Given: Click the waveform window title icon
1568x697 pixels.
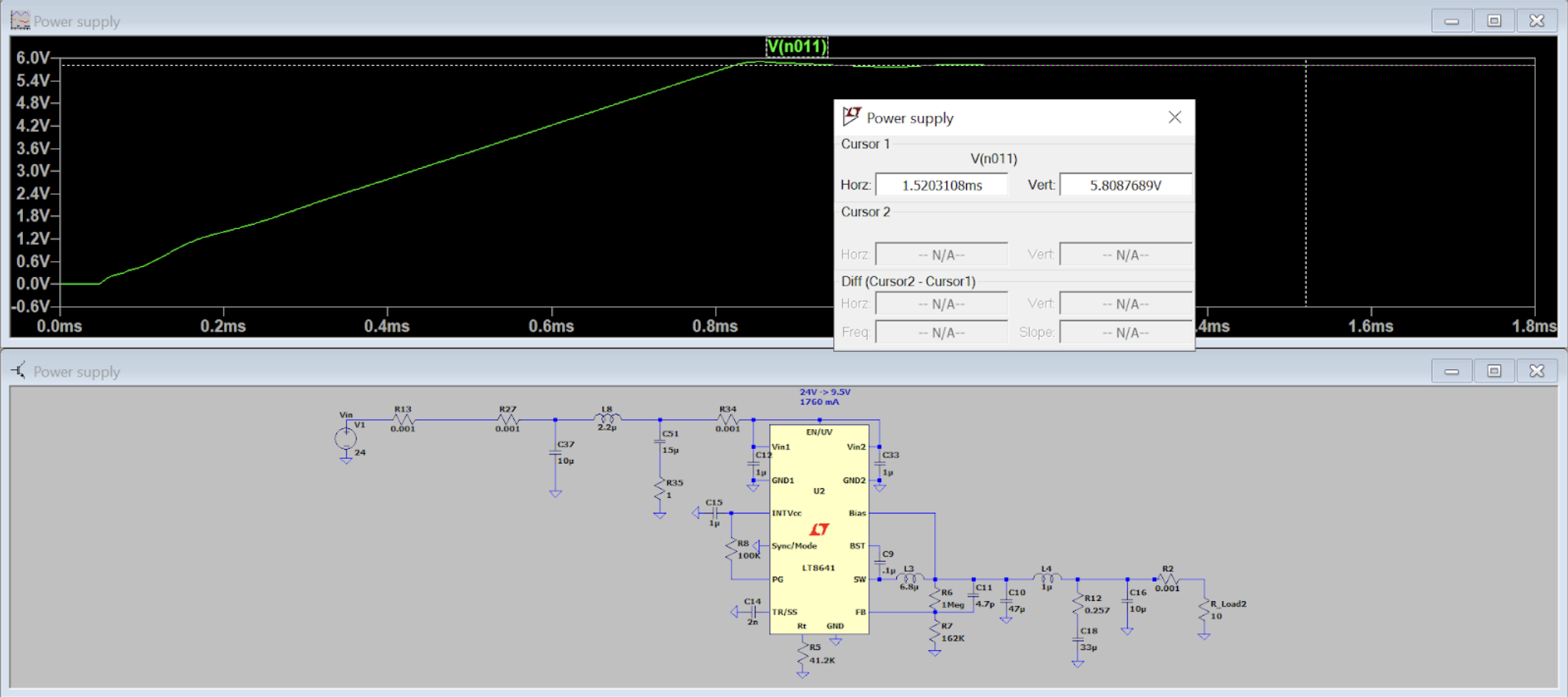Looking at the screenshot, I should (x=20, y=21).
